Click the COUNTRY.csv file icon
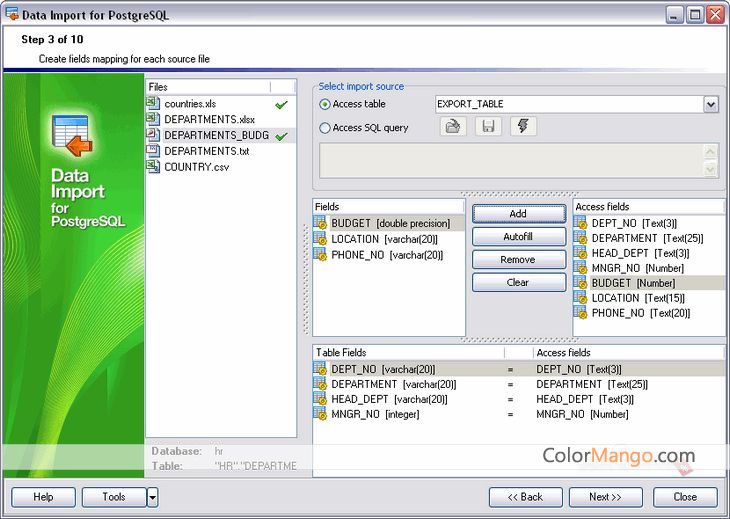This screenshot has height=519, width=730. [x=154, y=167]
